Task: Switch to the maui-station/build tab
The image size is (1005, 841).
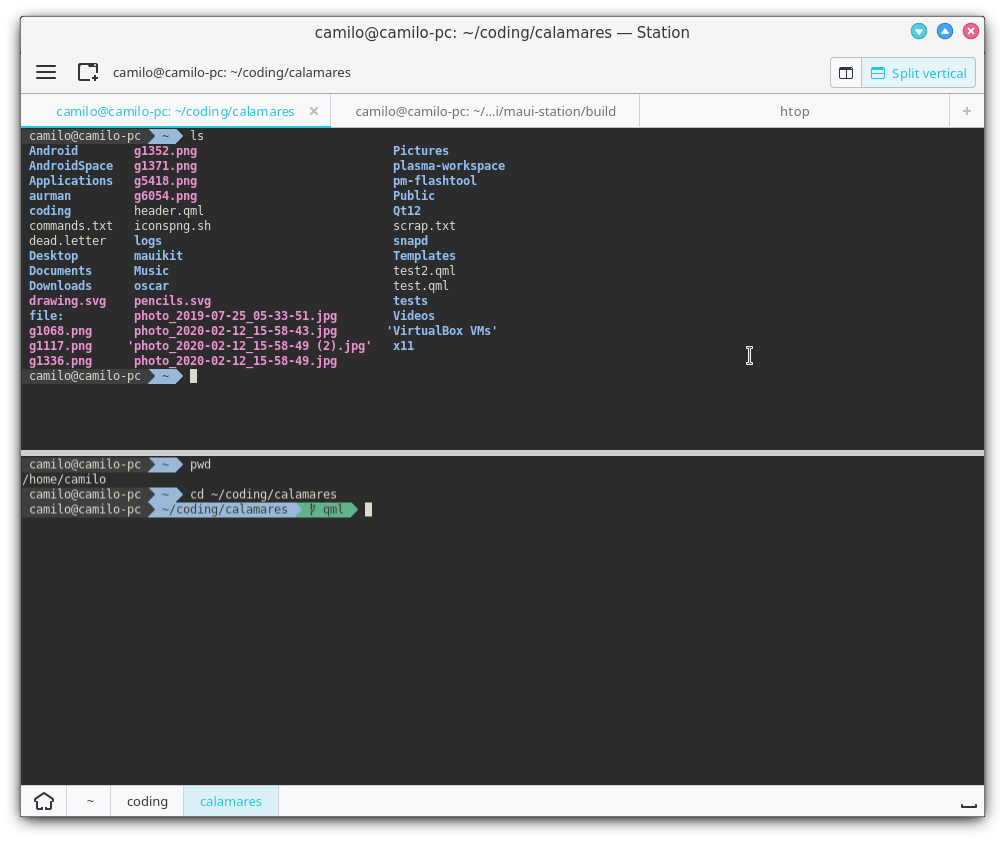Action: [485, 111]
